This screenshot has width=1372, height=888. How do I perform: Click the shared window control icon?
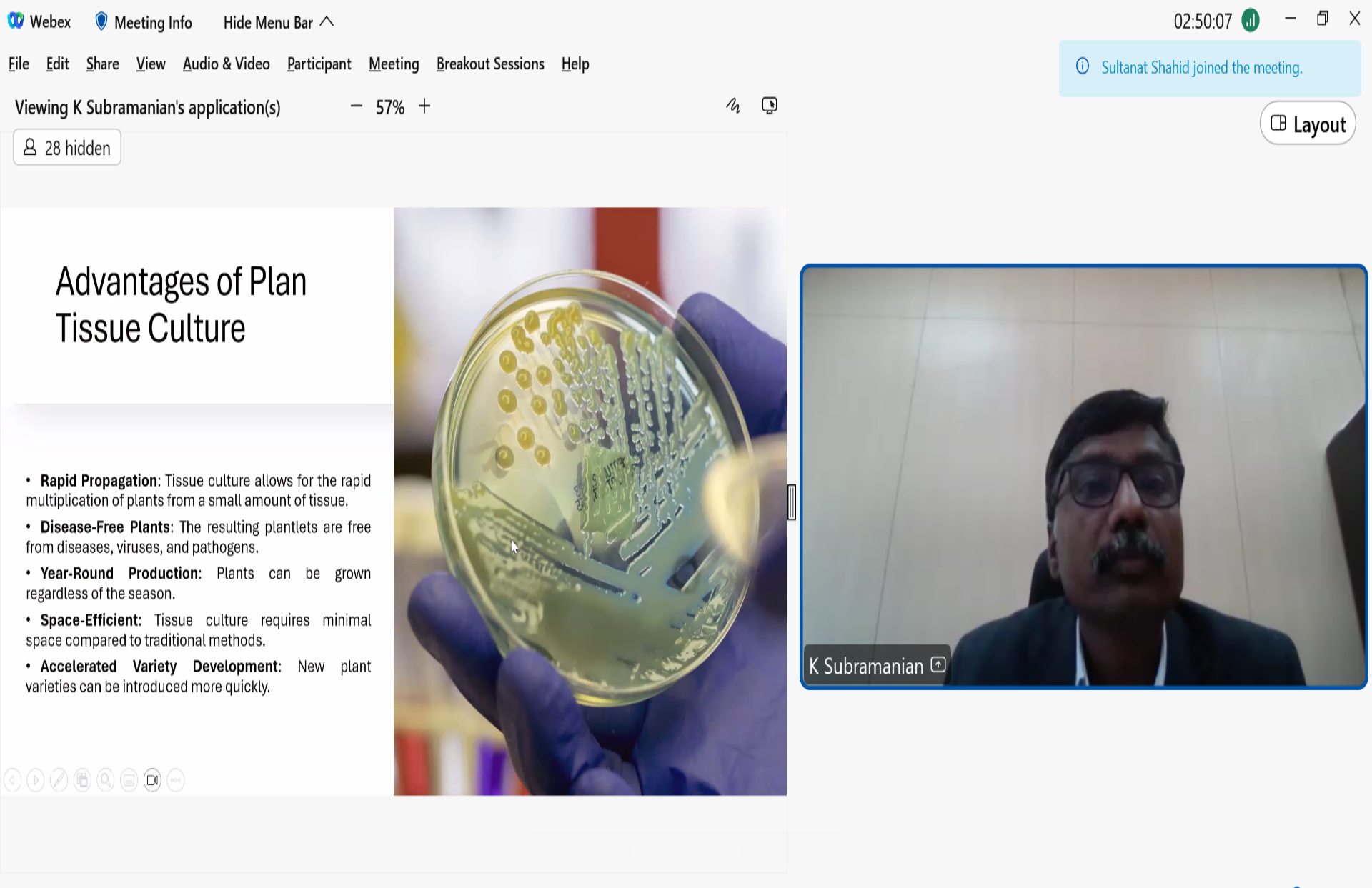click(769, 106)
